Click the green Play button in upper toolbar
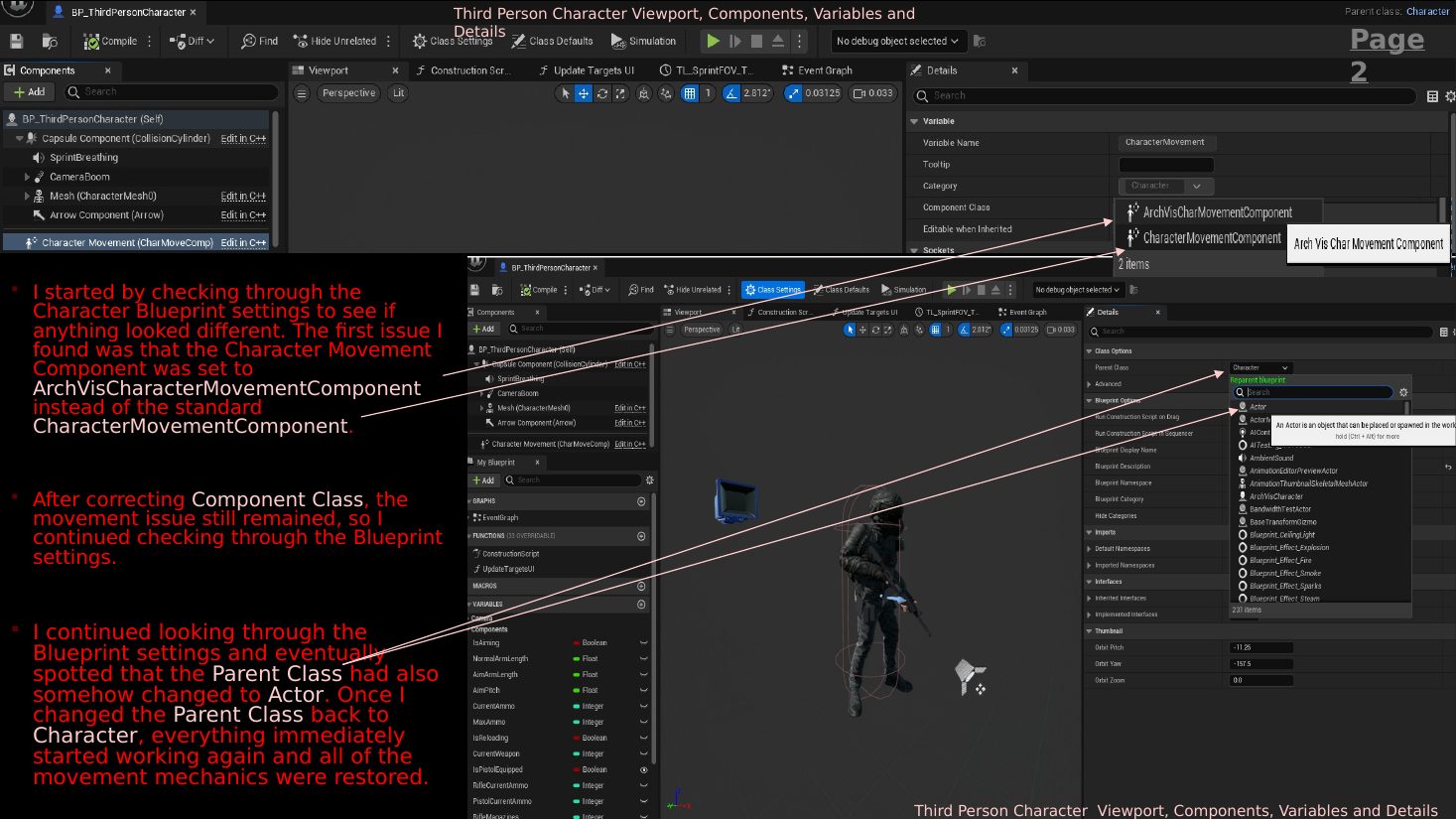1456x819 pixels. click(713, 41)
